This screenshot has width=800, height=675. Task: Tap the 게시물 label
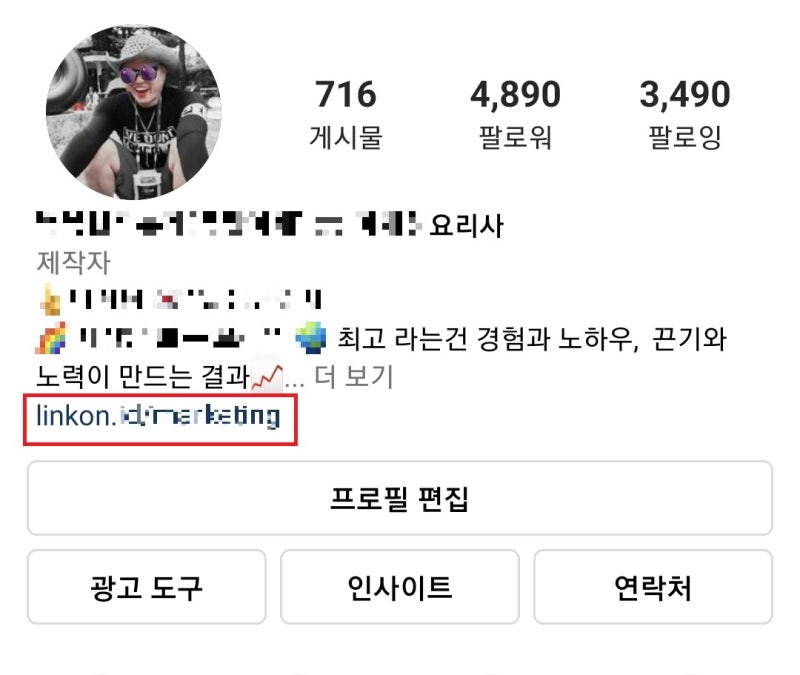(346, 137)
